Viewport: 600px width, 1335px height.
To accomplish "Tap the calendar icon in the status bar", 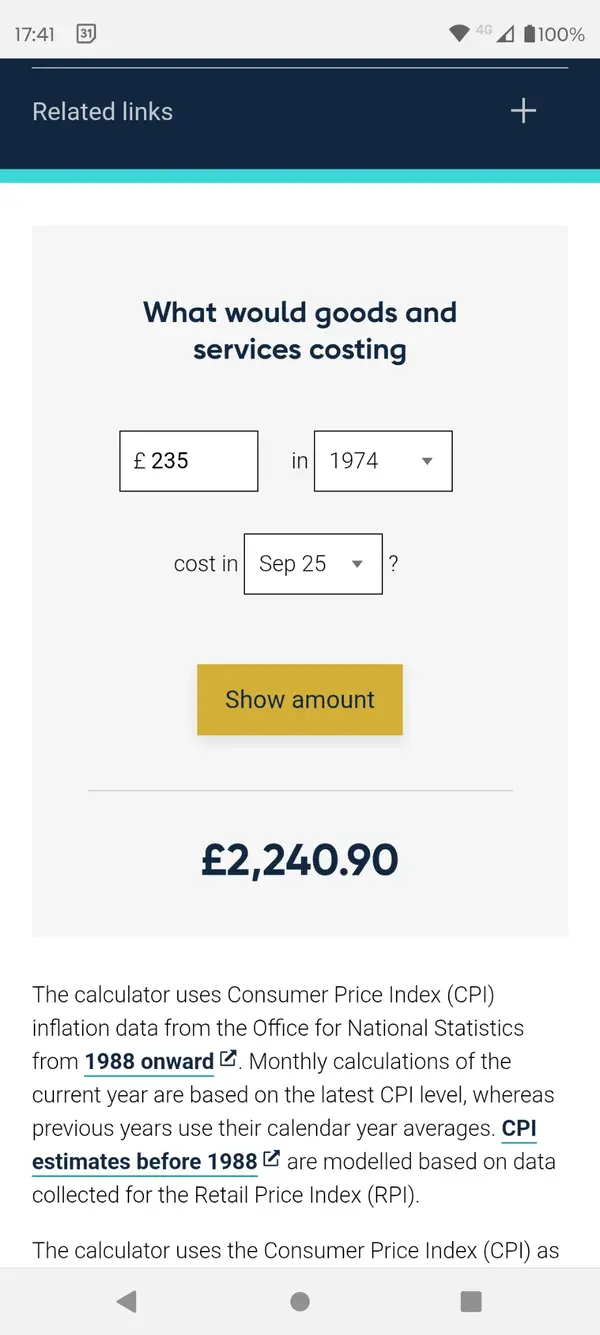I will point(87,34).
